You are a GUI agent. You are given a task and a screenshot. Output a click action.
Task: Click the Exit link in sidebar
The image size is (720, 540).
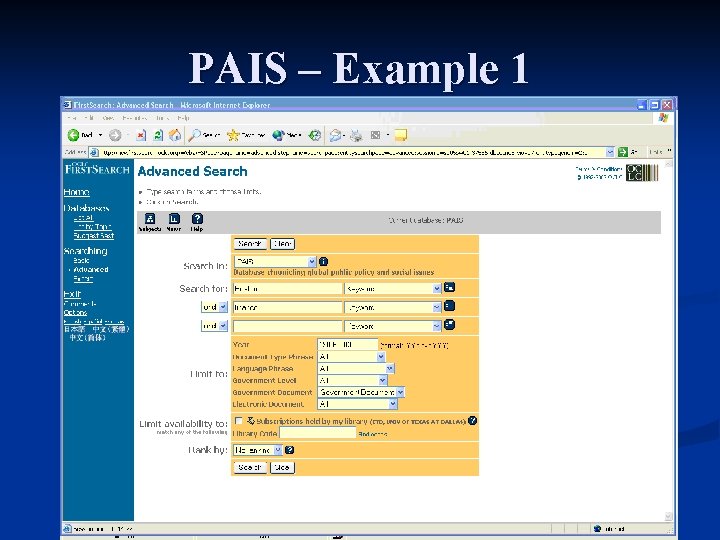point(72,294)
